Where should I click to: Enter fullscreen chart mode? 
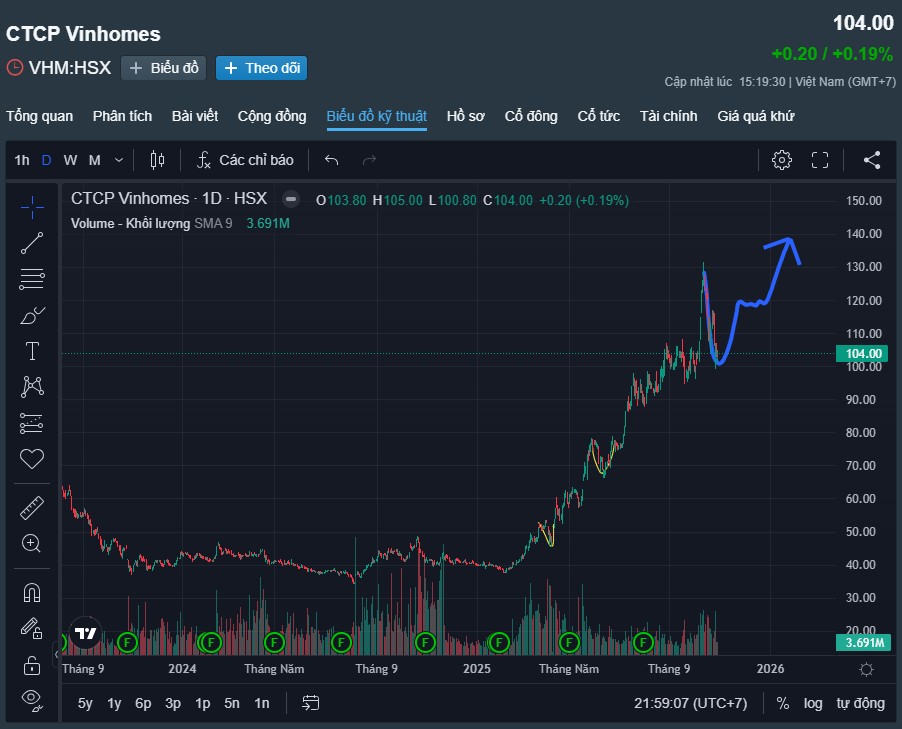pos(820,160)
